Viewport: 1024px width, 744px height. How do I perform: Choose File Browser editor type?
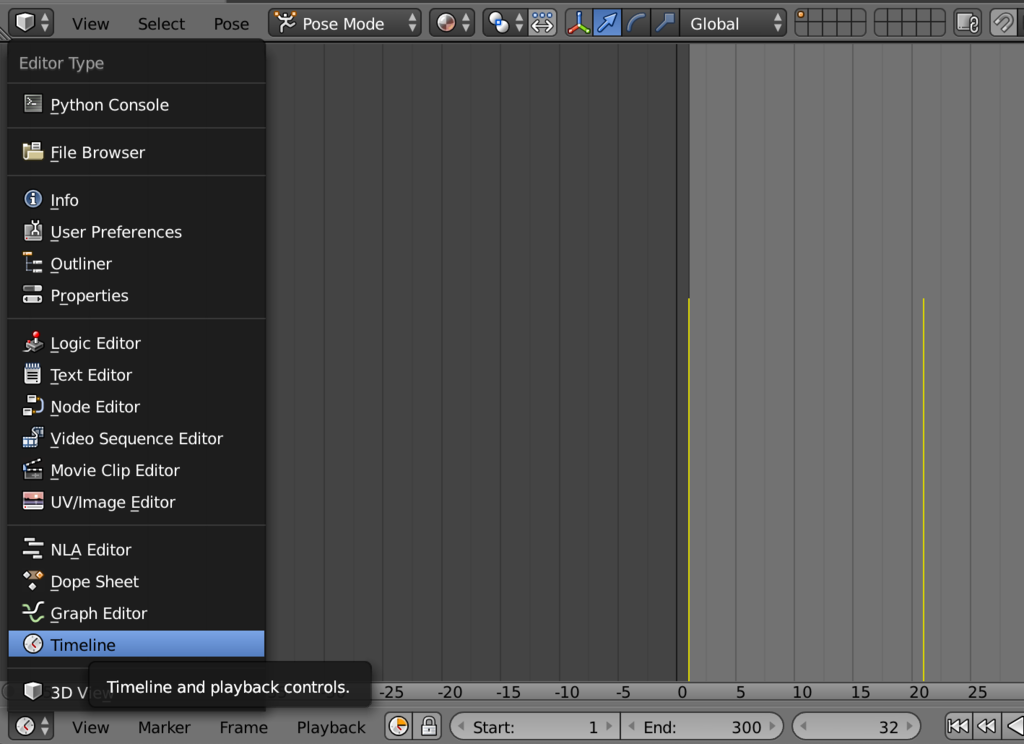pyautogui.click(x=136, y=152)
